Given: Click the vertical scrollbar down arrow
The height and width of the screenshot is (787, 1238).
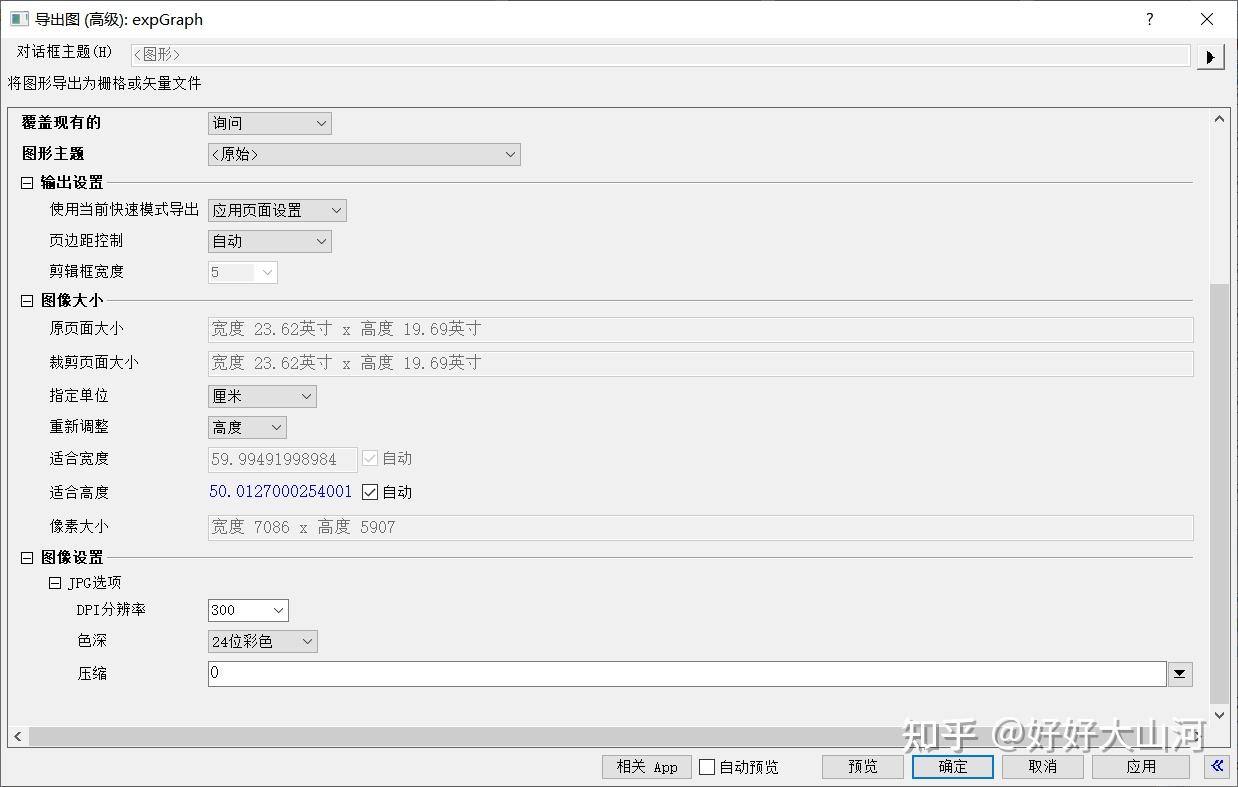Looking at the screenshot, I should click(1219, 715).
